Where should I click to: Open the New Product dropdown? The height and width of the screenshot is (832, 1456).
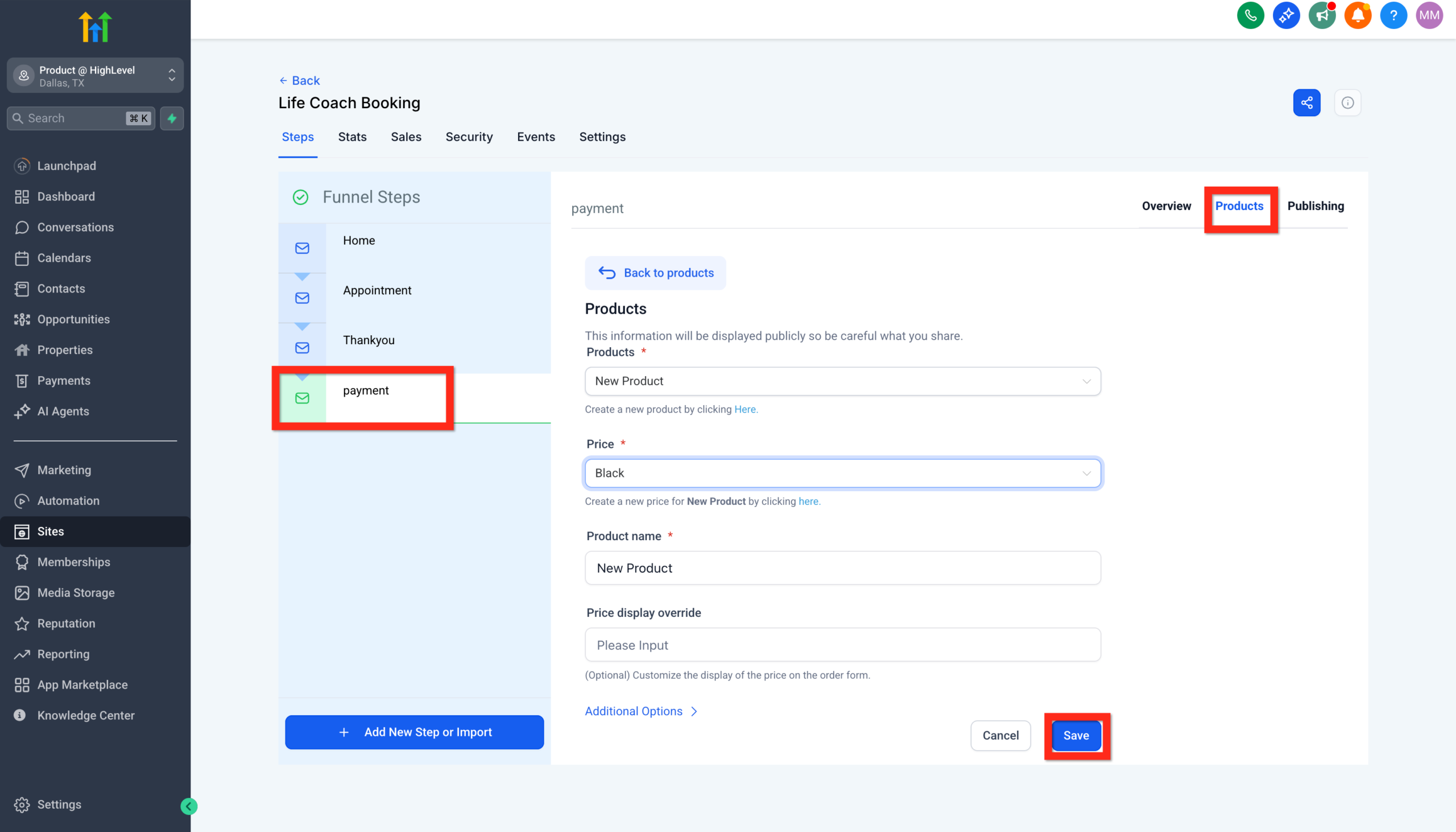coord(842,381)
